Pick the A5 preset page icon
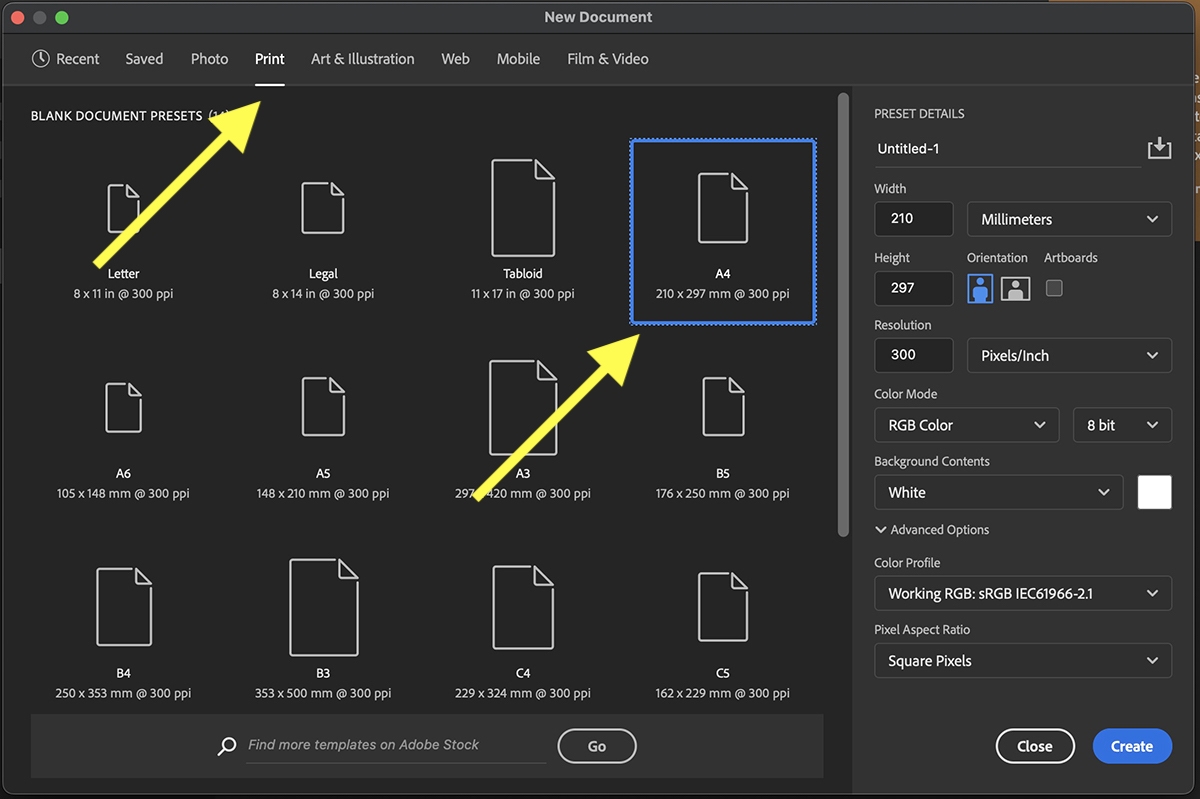Image resolution: width=1200 pixels, height=799 pixels. click(x=323, y=406)
